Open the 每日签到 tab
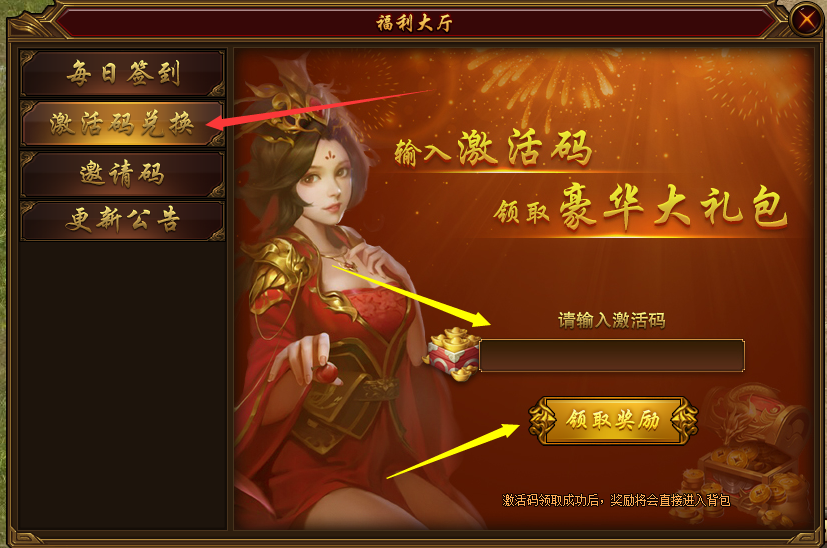This screenshot has height=548, width=827. [122, 73]
